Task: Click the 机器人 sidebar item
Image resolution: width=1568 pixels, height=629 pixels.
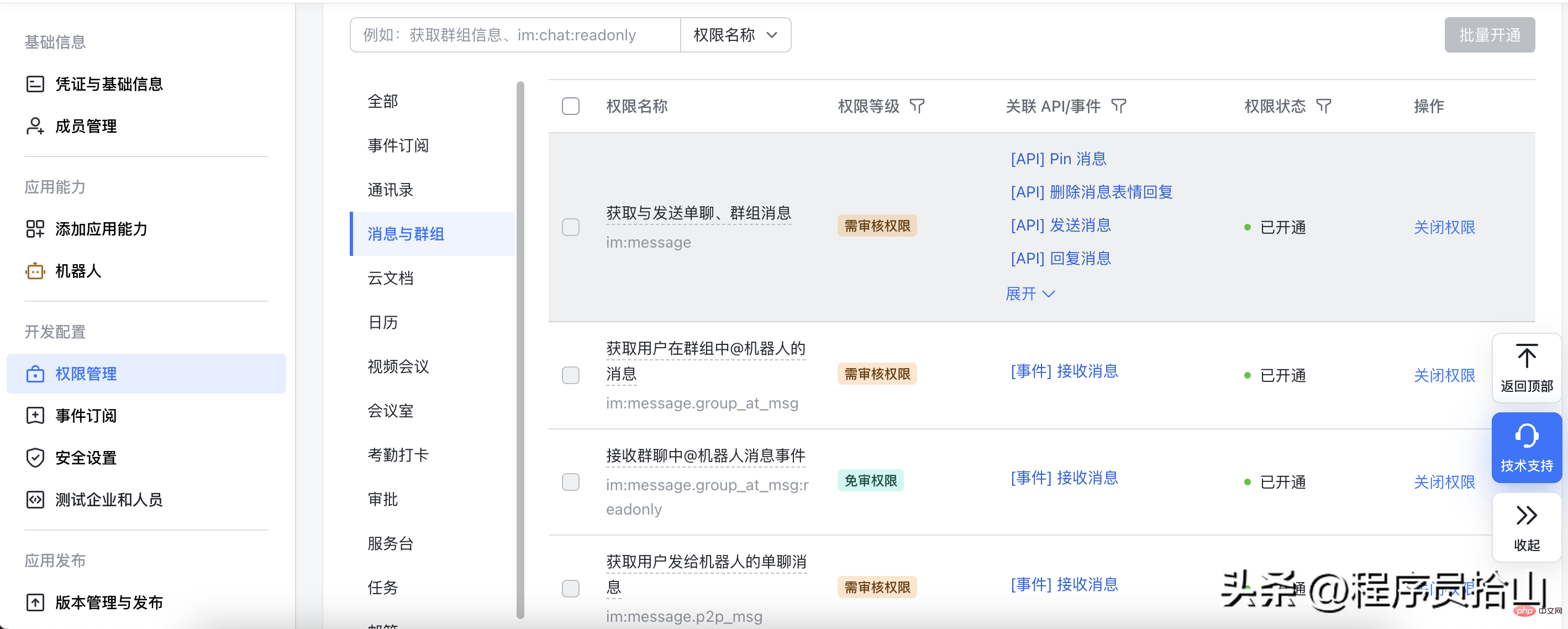Action: (x=77, y=271)
